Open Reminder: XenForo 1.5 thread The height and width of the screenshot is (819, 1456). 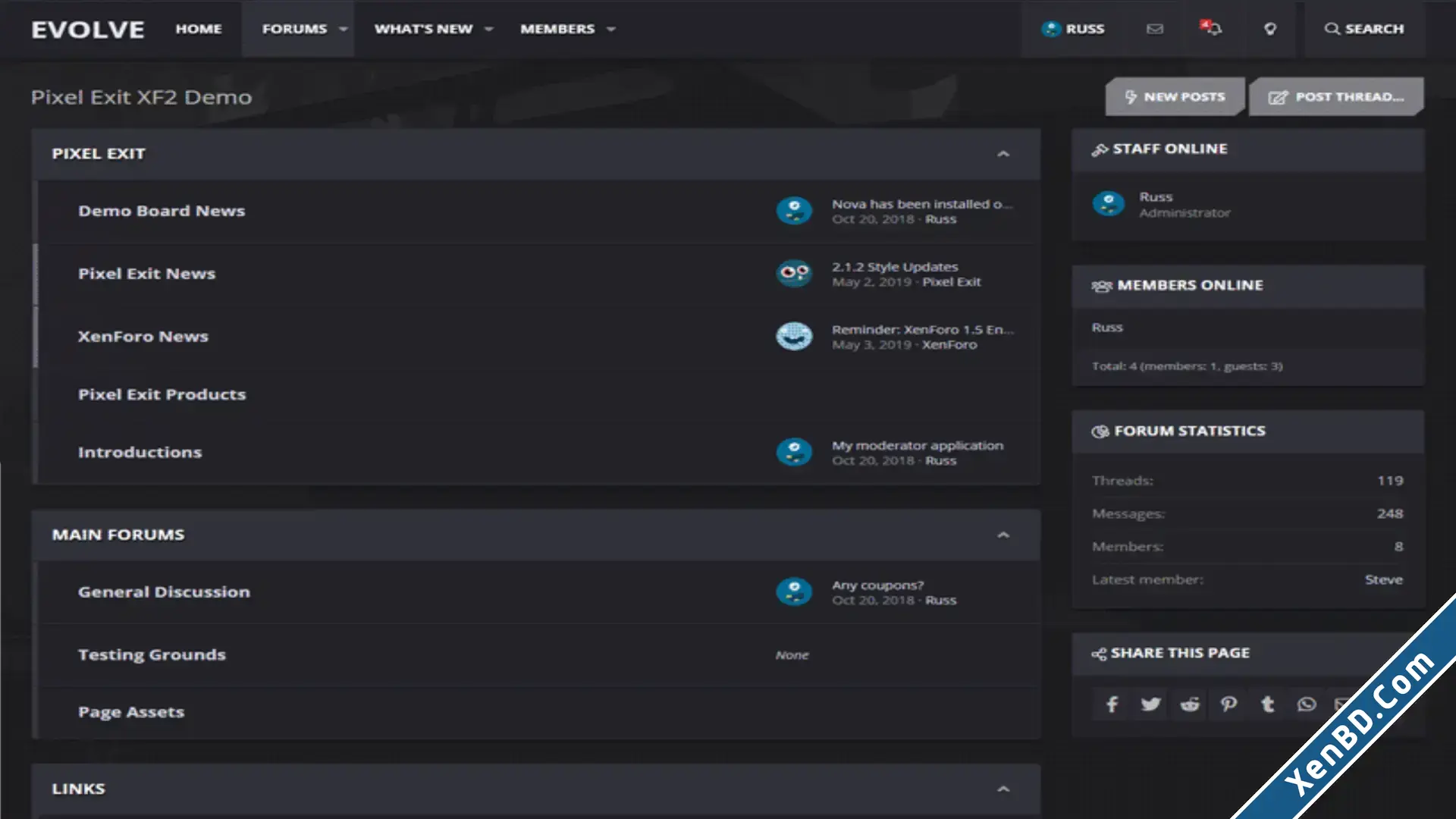point(922,330)
